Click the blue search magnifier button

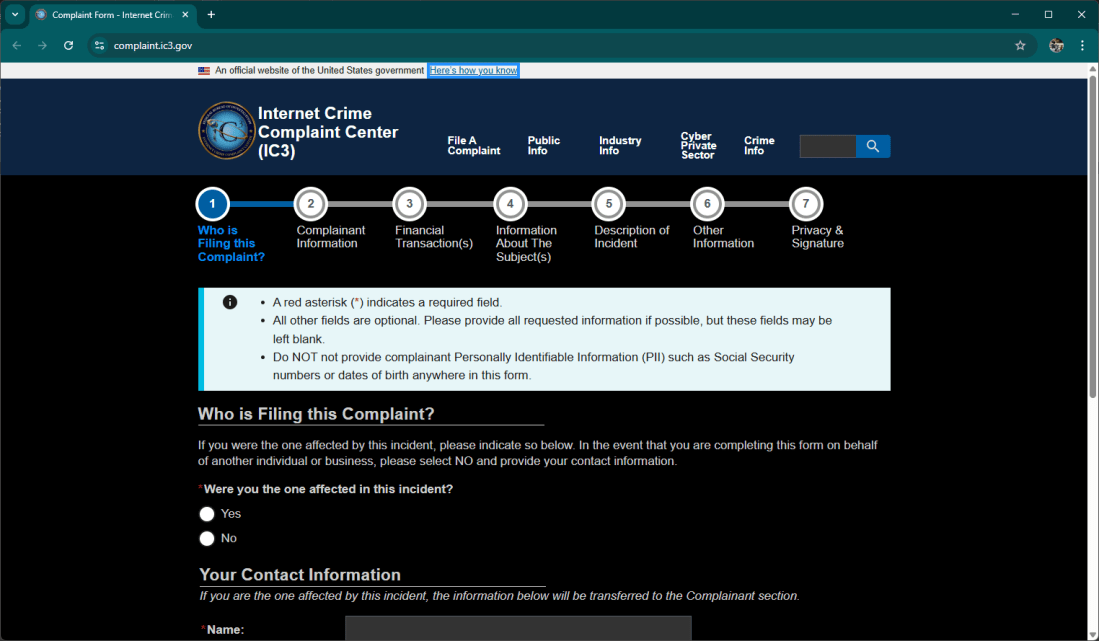873,147
